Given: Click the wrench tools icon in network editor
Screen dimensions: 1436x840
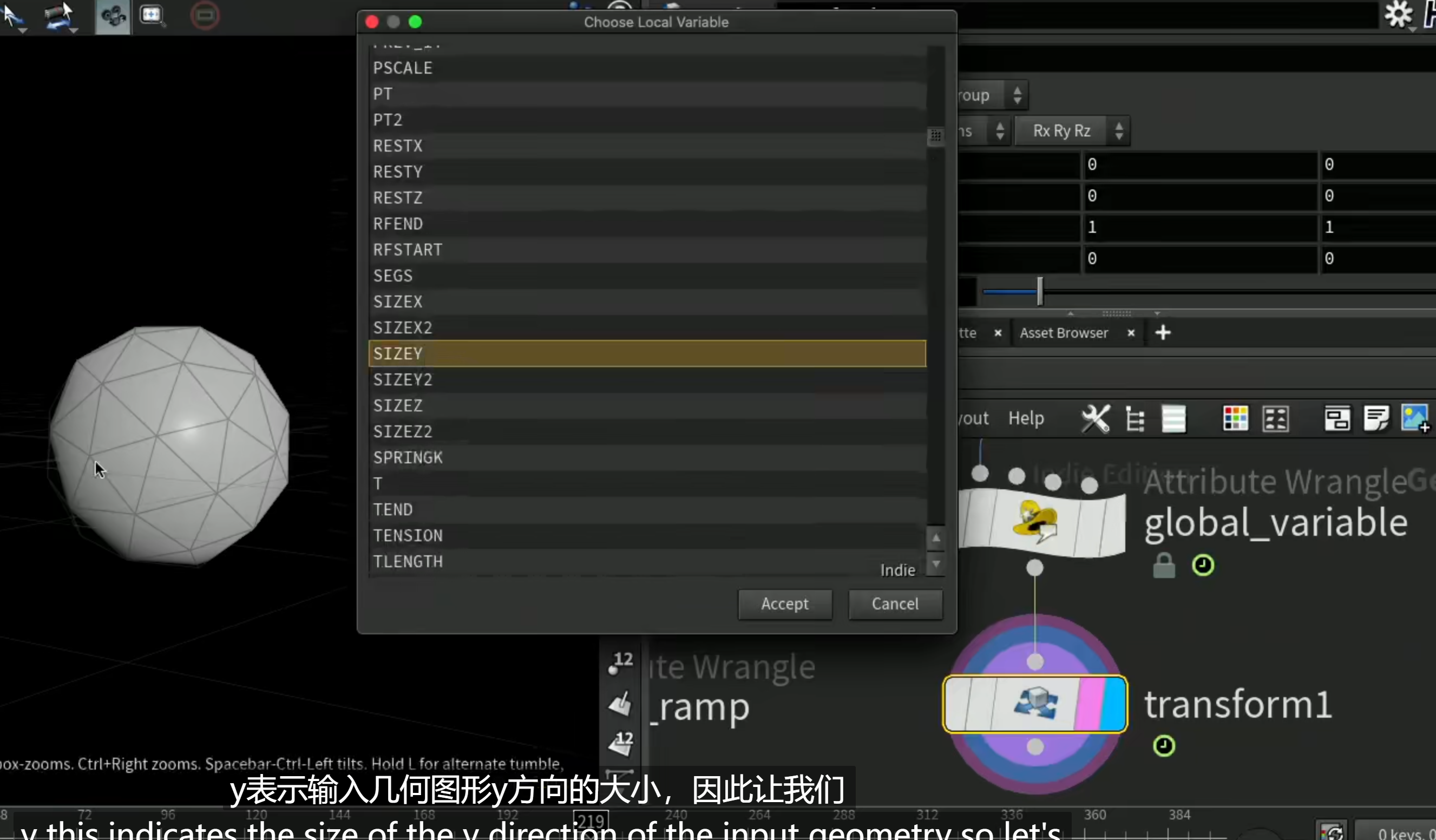Looking at the screenshot, I should (x=1094, y=419).
